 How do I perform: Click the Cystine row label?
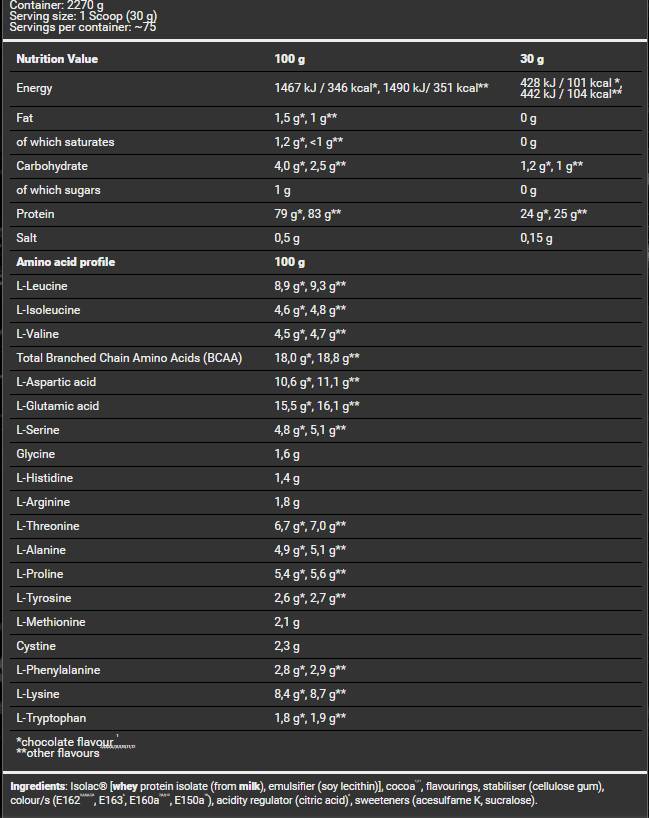36,646
